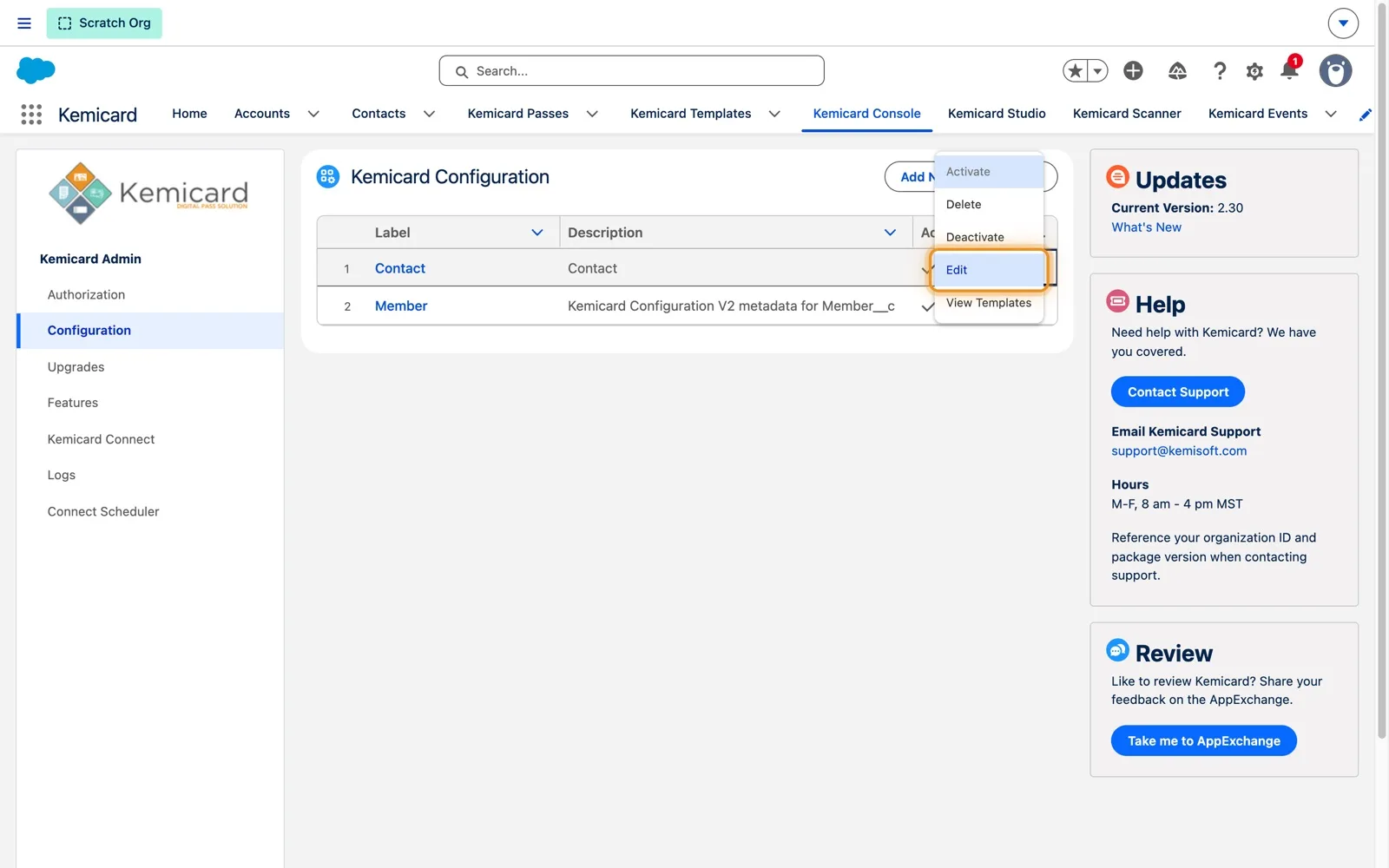Select Authorization in Kemicard Admin sidebar
The height and width of the screenshot is (868, 1389).
[150, 295]
